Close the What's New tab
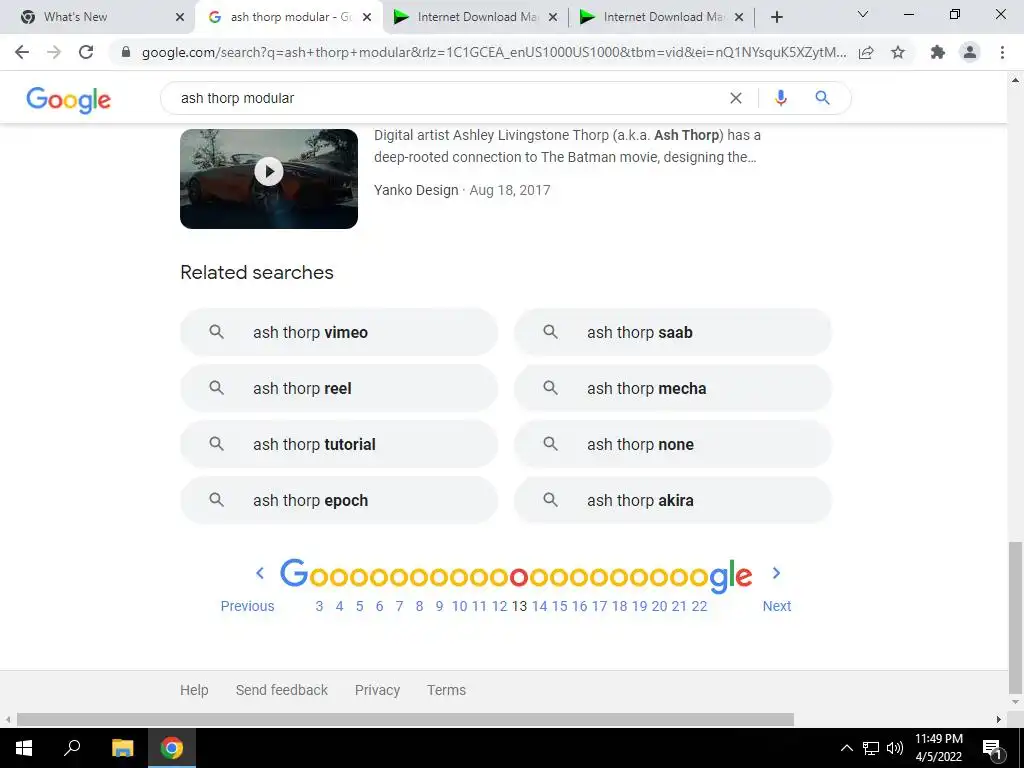The image size is (1024, 768). pyautogui.click(x=180, y=17)
